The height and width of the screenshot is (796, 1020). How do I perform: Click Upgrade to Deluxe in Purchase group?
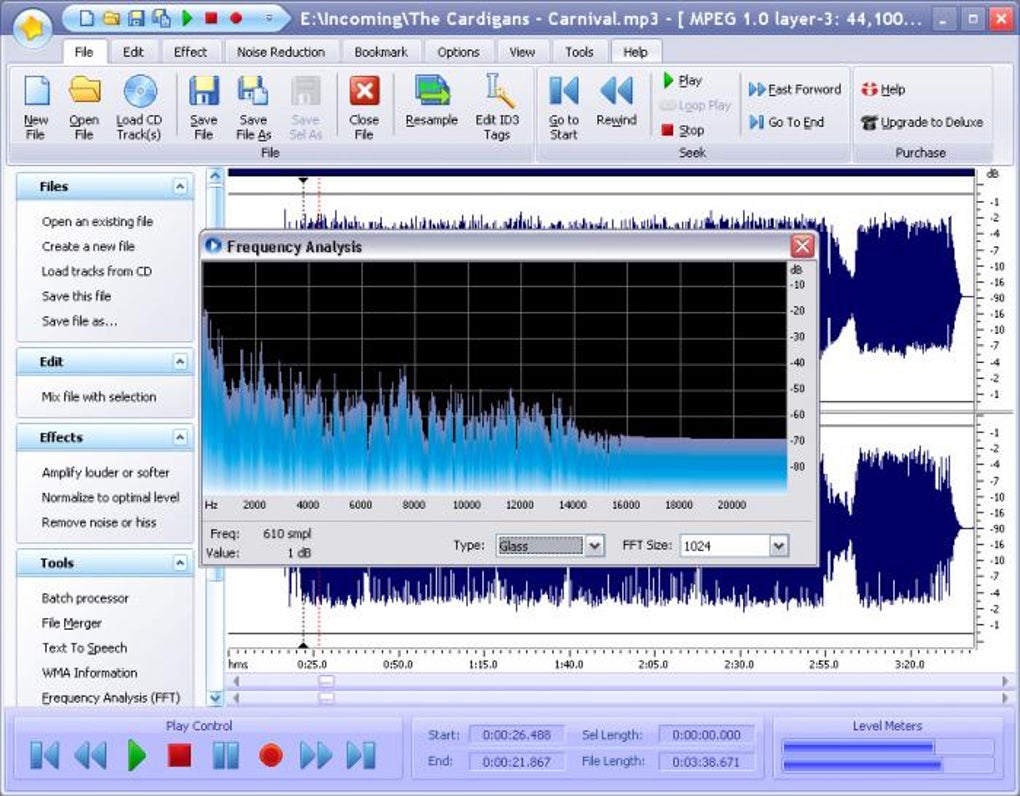[922, 122]
